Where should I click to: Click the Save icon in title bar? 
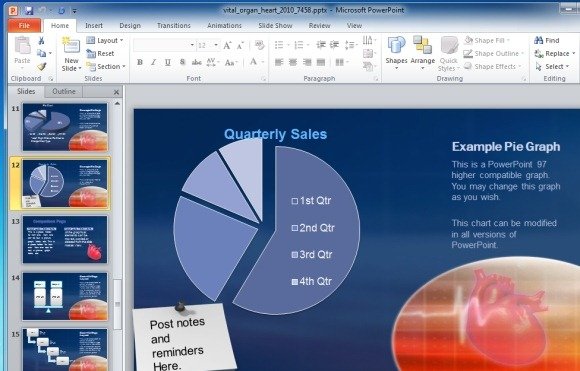[29, 10]
